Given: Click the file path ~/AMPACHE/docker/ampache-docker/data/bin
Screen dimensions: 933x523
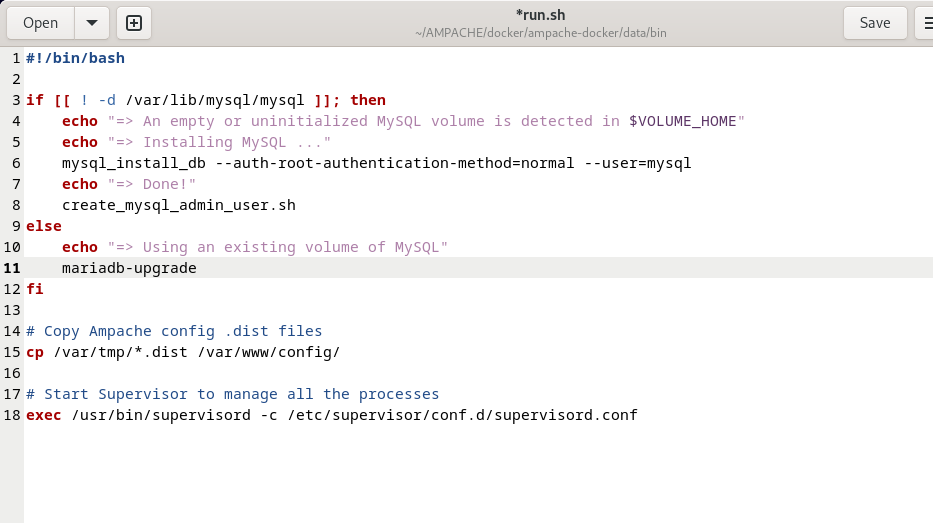Looking at the screenshot, I should click(540, 33).
